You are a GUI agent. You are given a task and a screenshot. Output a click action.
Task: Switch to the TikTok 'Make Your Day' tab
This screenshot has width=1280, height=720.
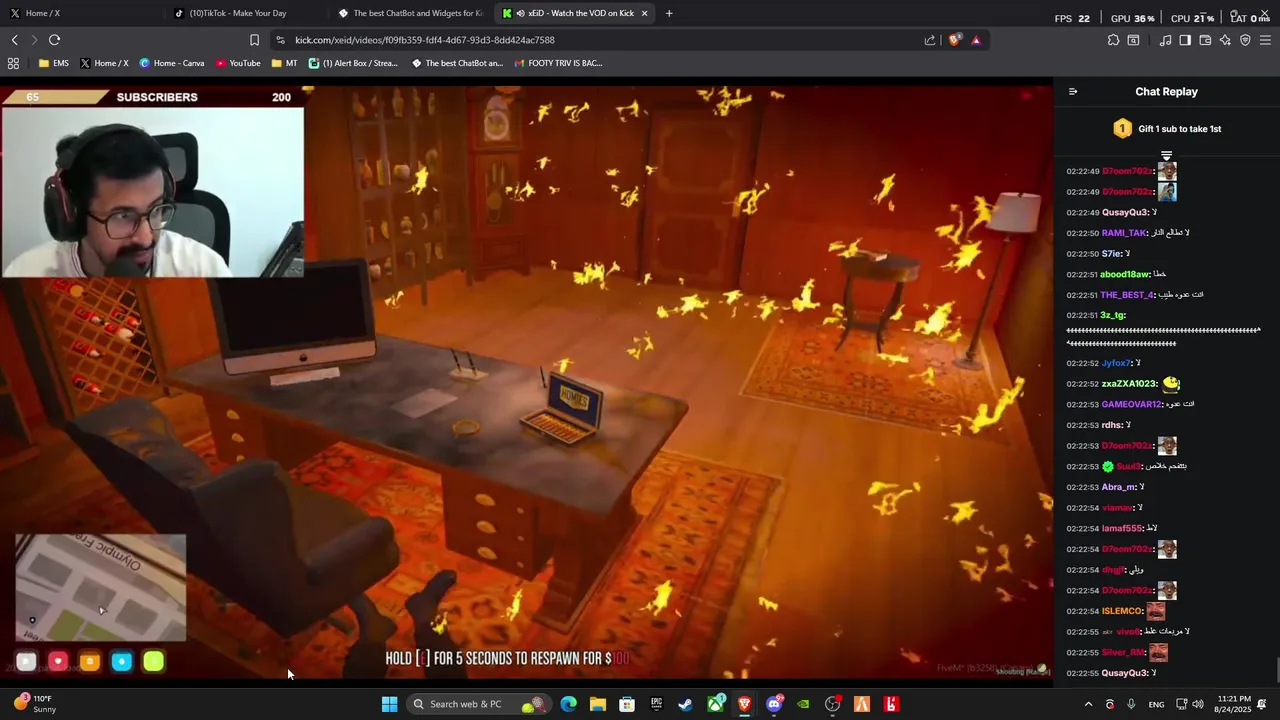click(x=245, y=13)
